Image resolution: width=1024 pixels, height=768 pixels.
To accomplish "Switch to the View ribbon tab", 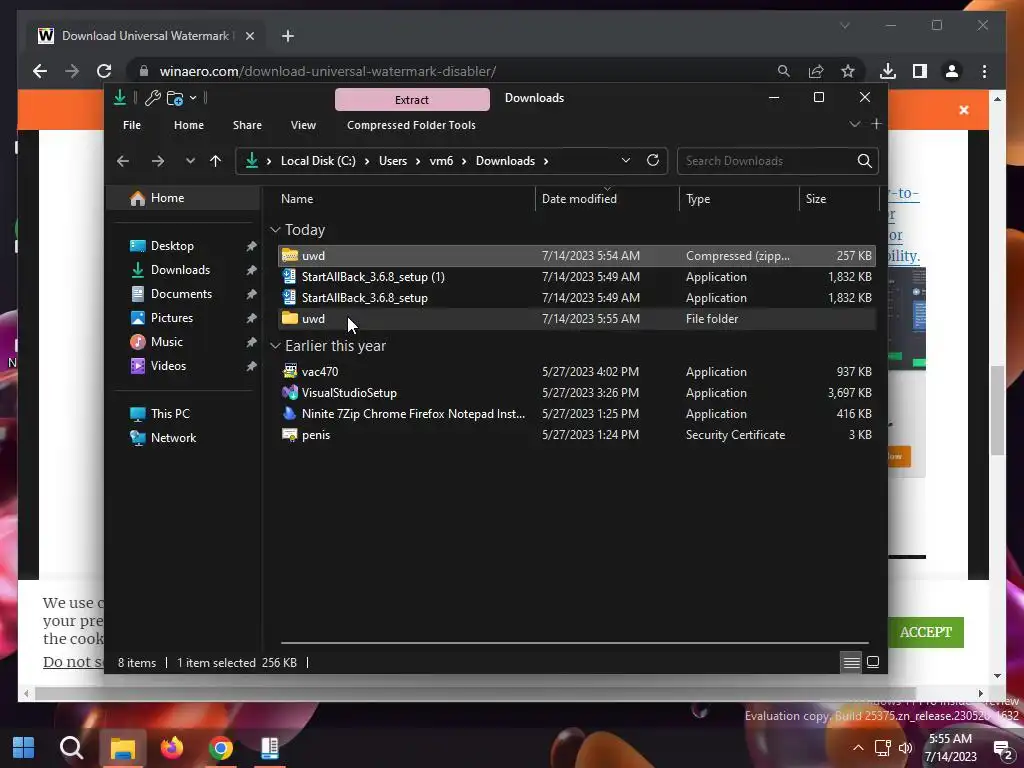I will coord(303,125).
